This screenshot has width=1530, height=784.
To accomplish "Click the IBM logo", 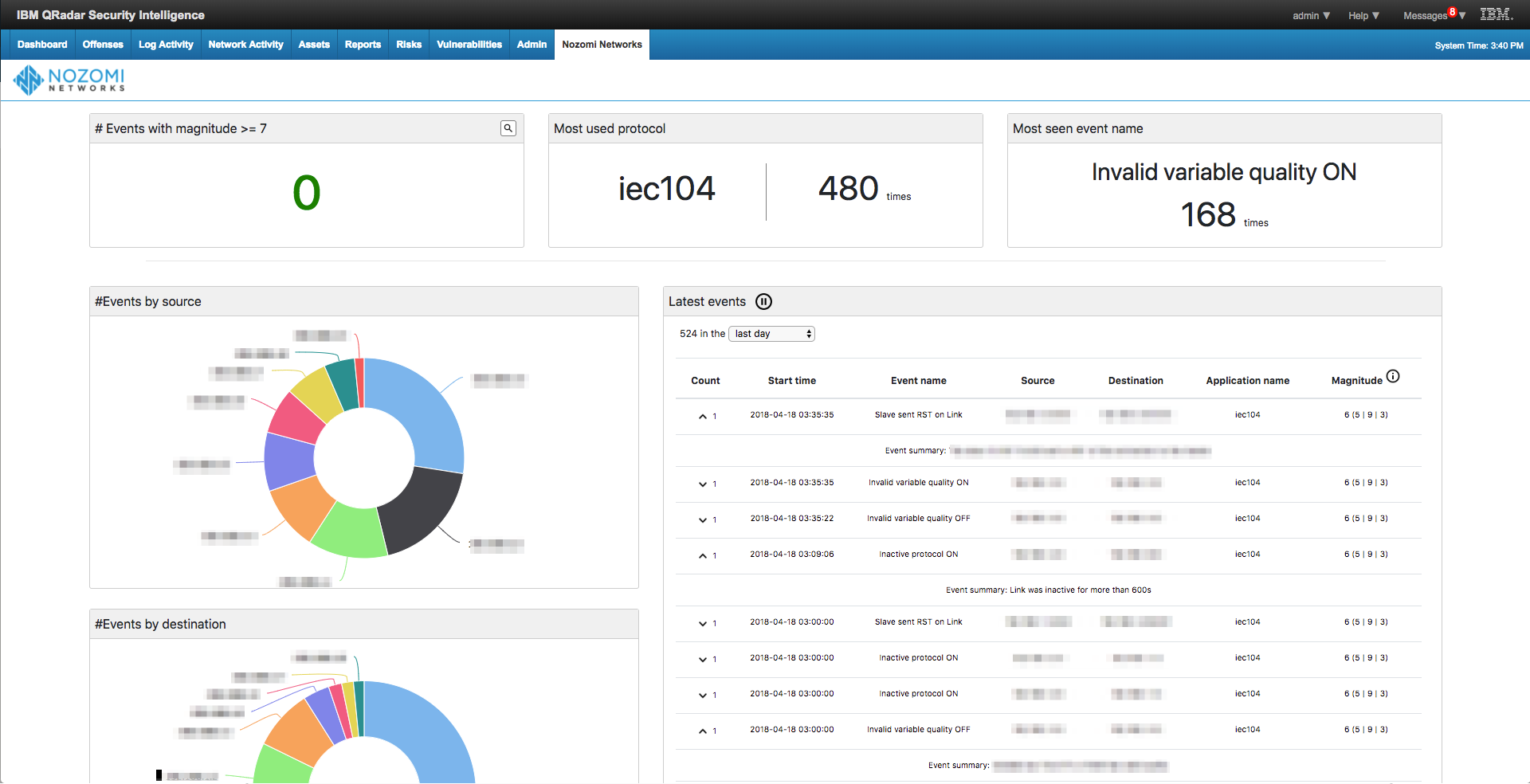I will tap(1496, 14).
